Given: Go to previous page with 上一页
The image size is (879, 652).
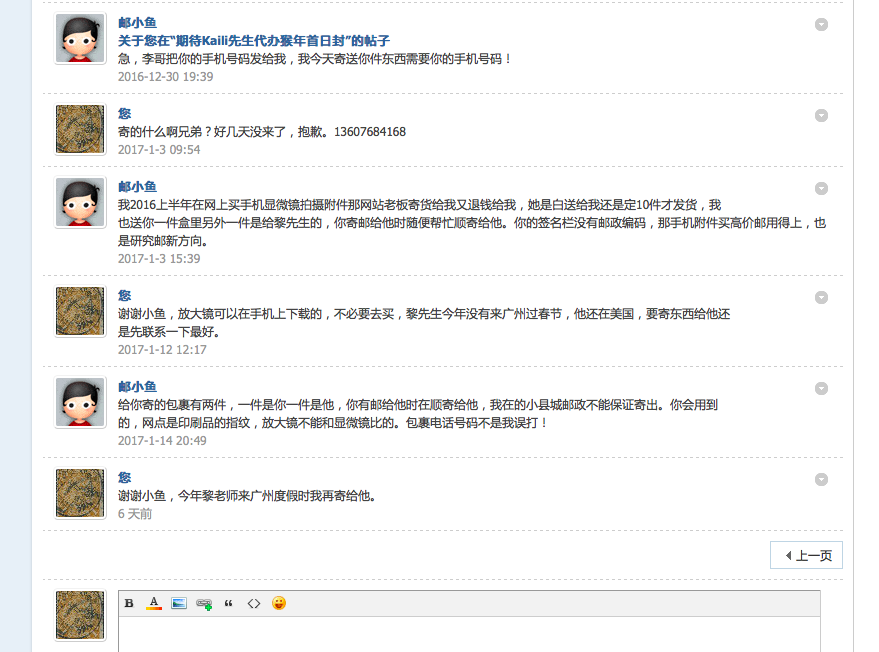Looking at the screenshot, I should pos(807,555).
